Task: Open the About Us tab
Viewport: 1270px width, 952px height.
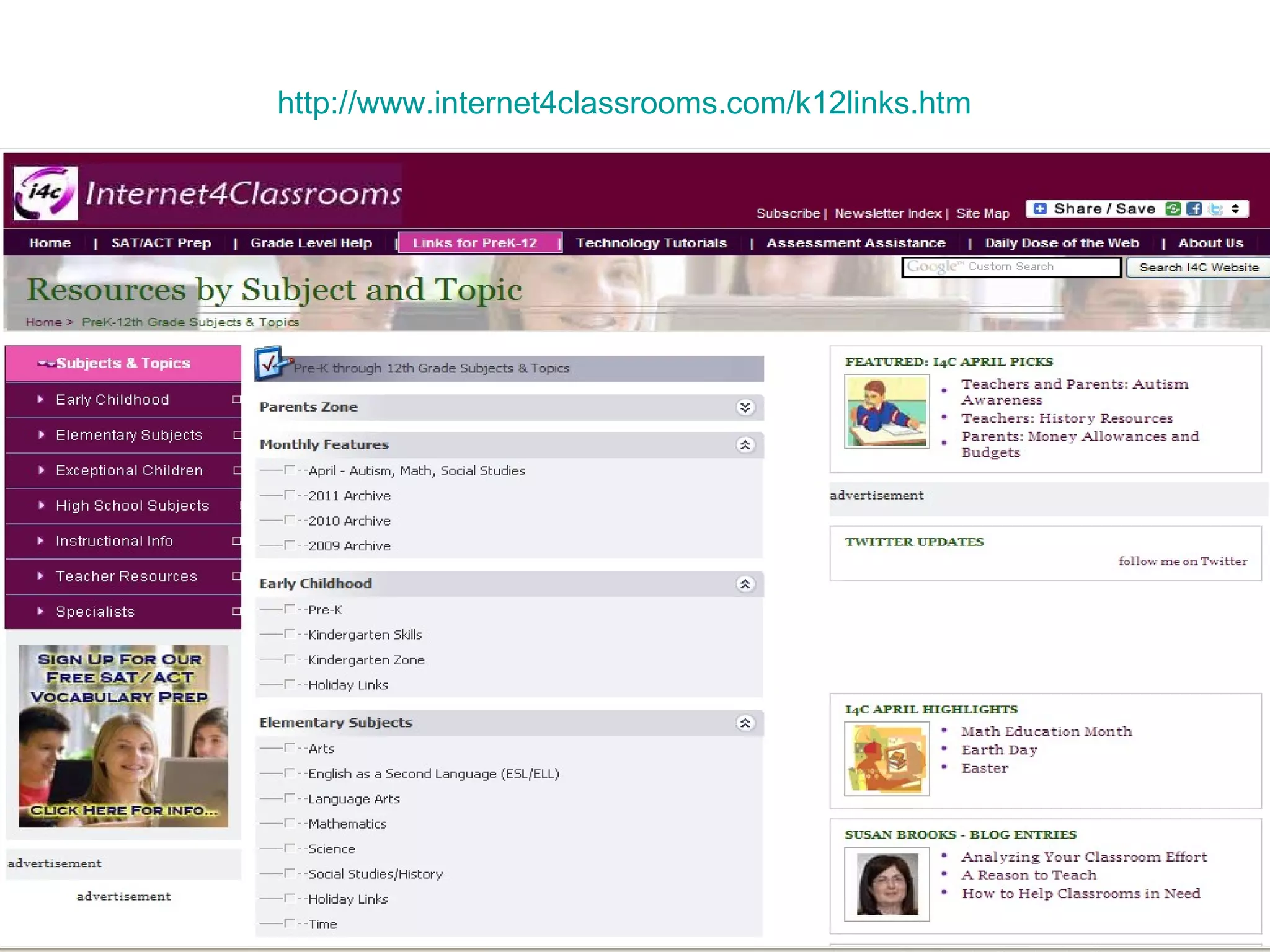Action: pyautogui.click(x=1210, y=243)
